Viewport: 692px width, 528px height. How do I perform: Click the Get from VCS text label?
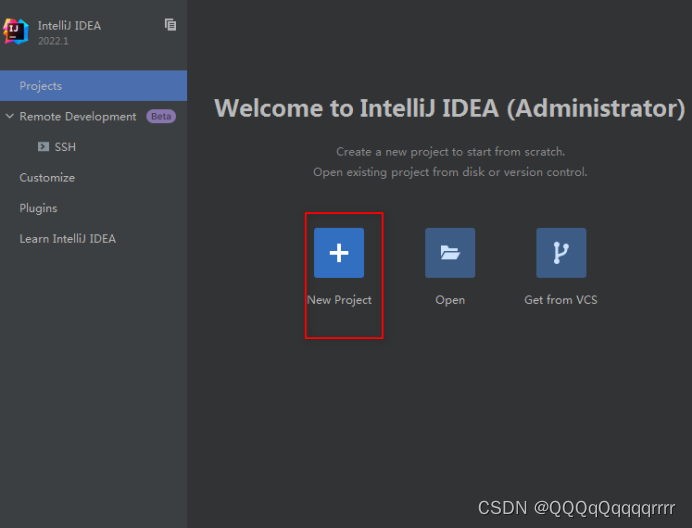[561, 300]
